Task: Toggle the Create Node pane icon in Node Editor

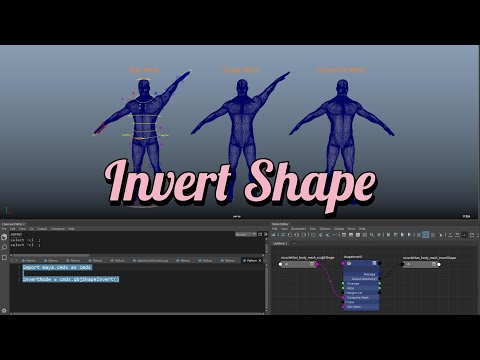Action: [273, 235]
